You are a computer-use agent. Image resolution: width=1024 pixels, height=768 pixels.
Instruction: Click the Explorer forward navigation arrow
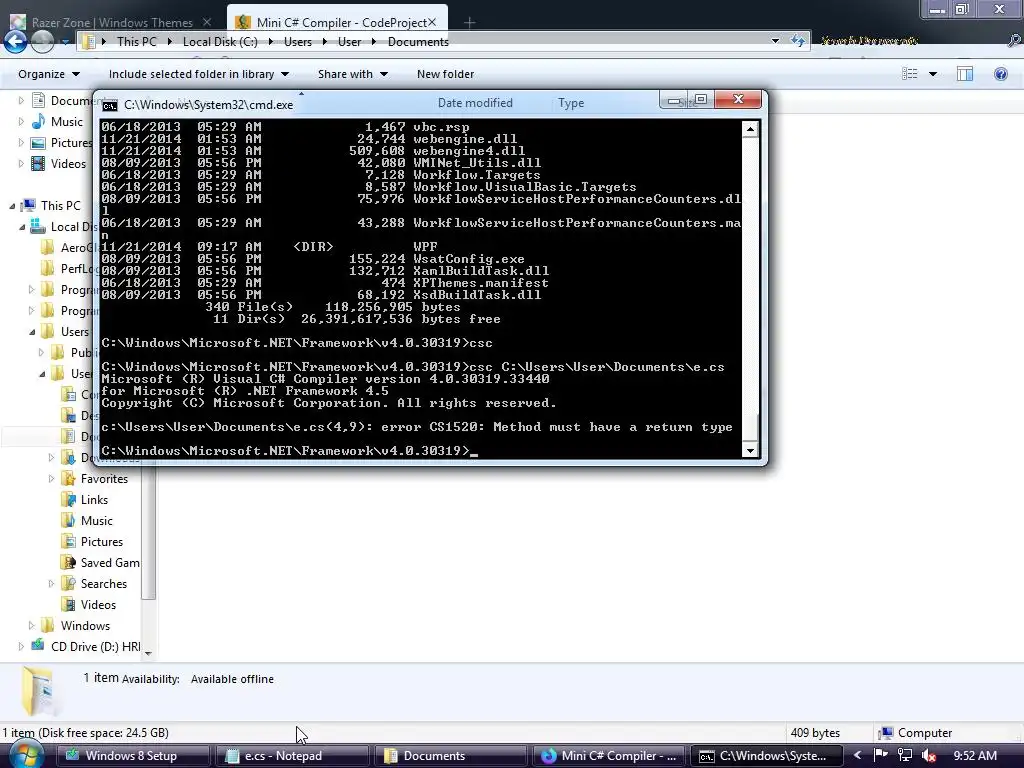[42, 42]
